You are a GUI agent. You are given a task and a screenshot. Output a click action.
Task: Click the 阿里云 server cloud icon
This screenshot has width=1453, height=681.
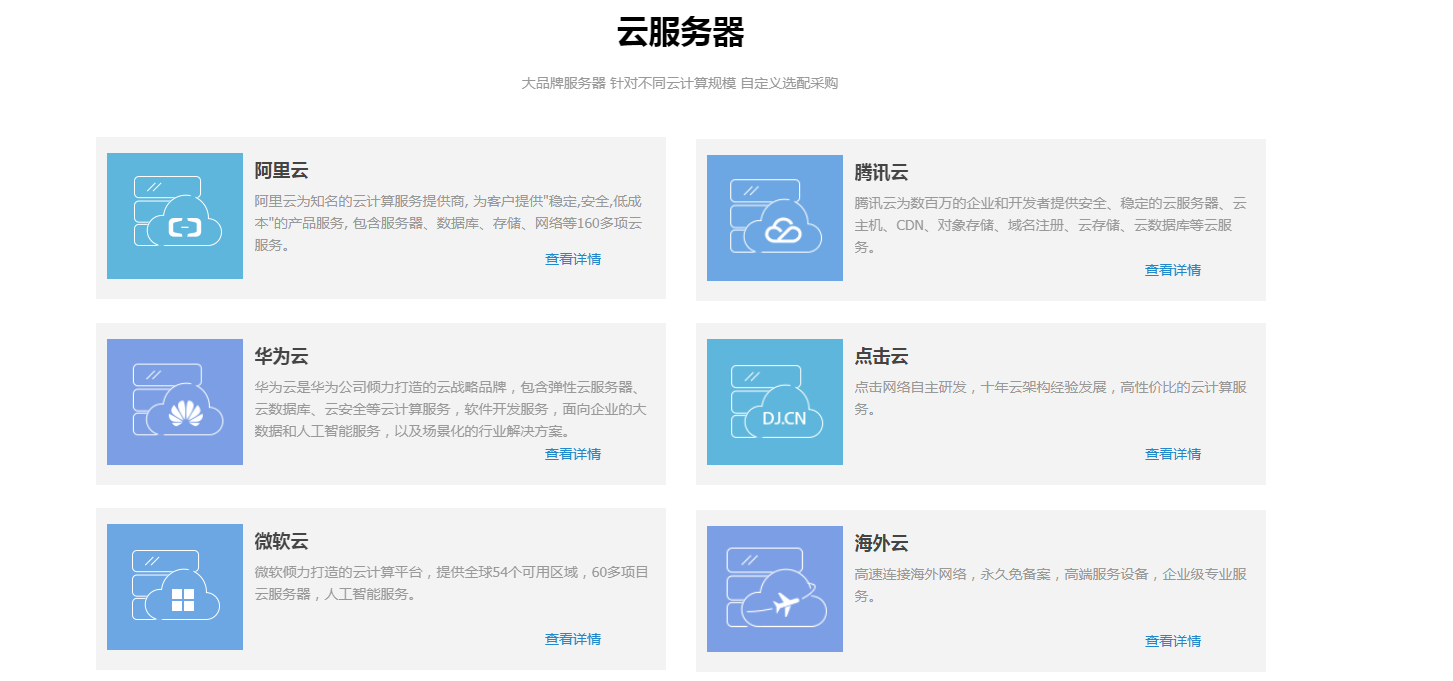[175, 216]
